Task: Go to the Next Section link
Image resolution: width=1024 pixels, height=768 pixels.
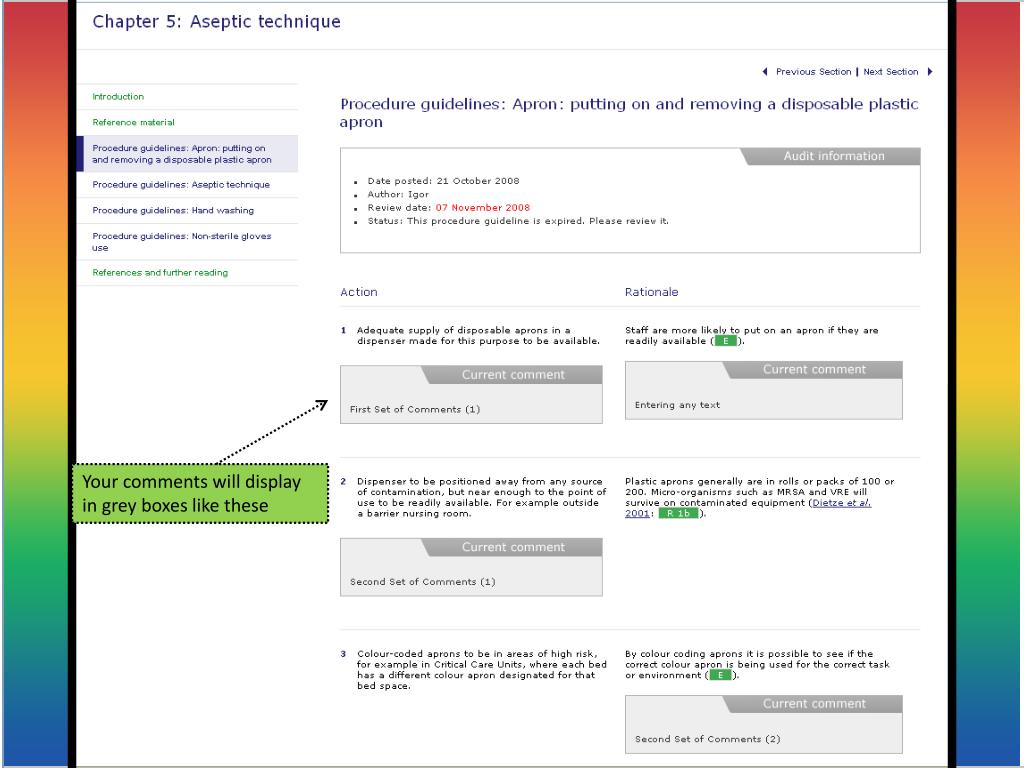Action: pyautogui.click(x=891, y=72)
